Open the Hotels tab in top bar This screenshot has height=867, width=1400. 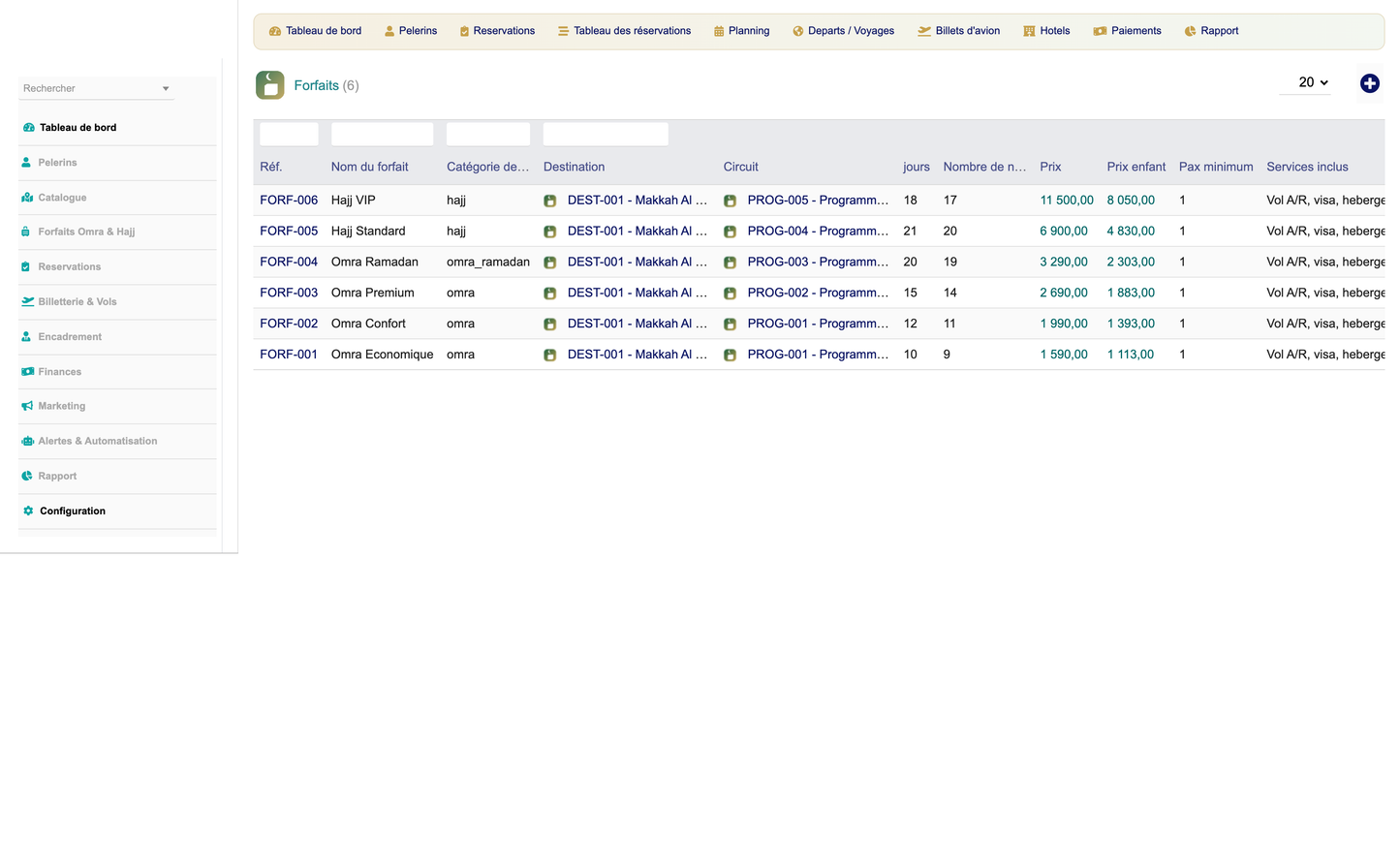(x=1055, y=31)
